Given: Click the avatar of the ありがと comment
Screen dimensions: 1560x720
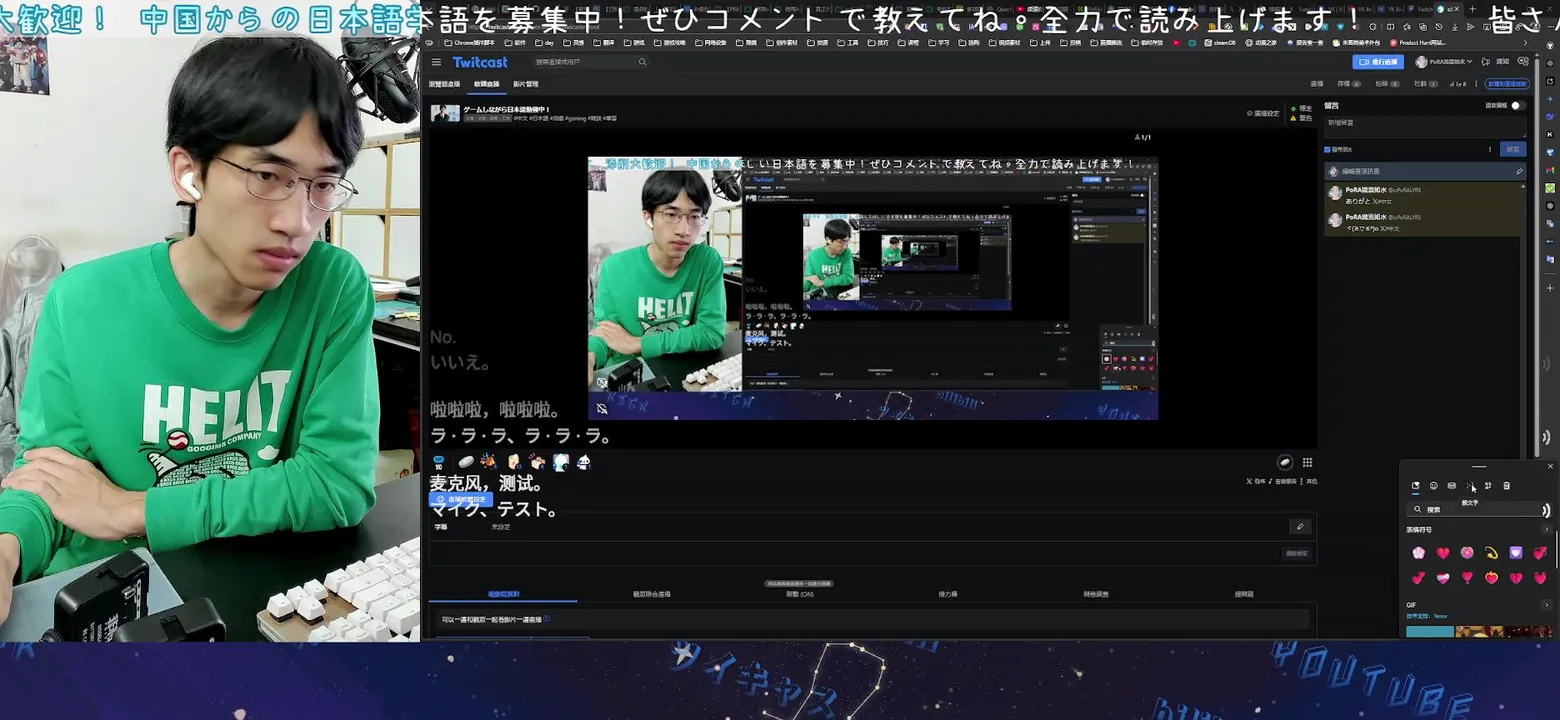Looking at the screenshot, I should 1334,193.
